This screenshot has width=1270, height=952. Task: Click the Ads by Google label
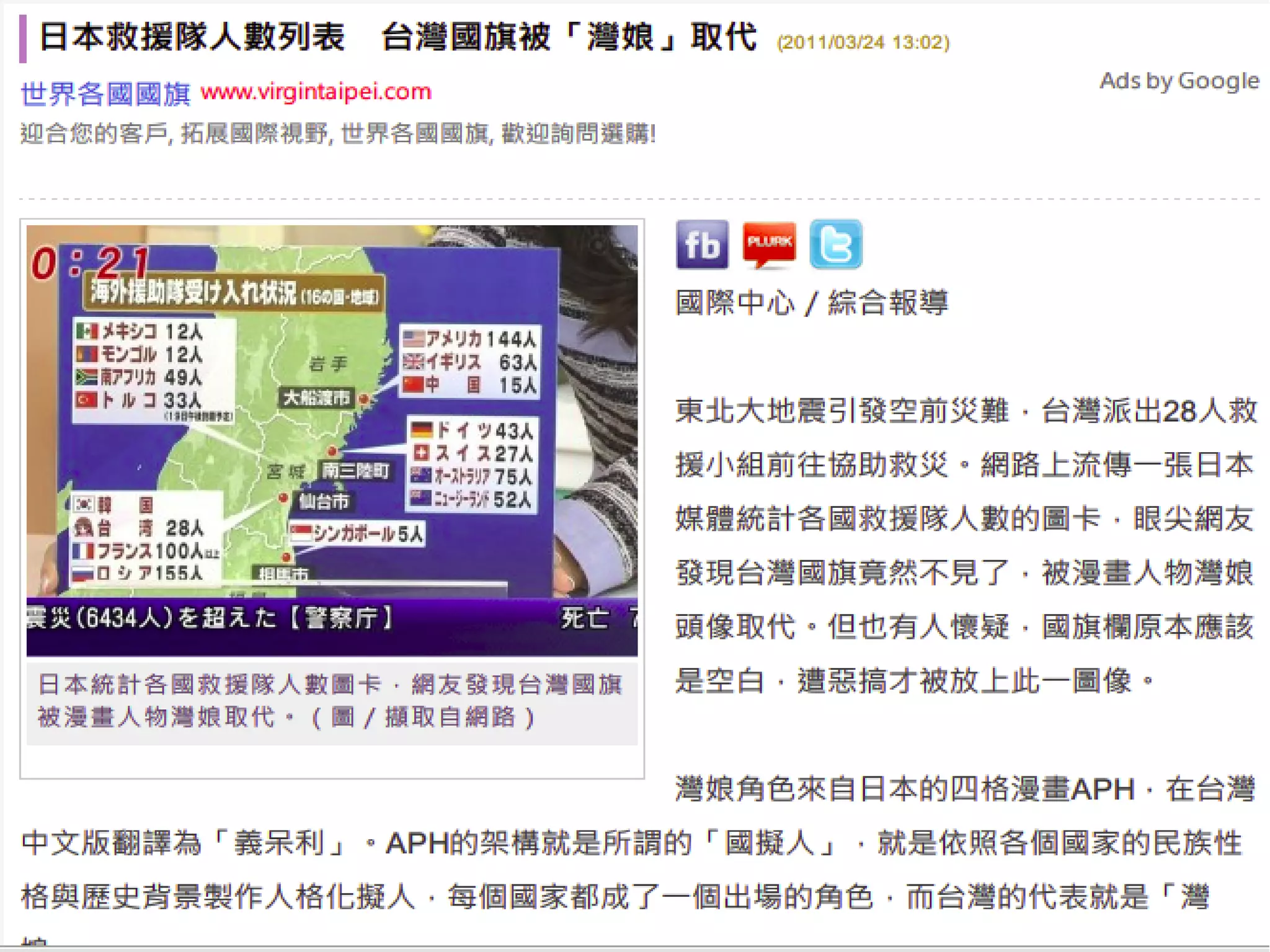pos(1179,81)
